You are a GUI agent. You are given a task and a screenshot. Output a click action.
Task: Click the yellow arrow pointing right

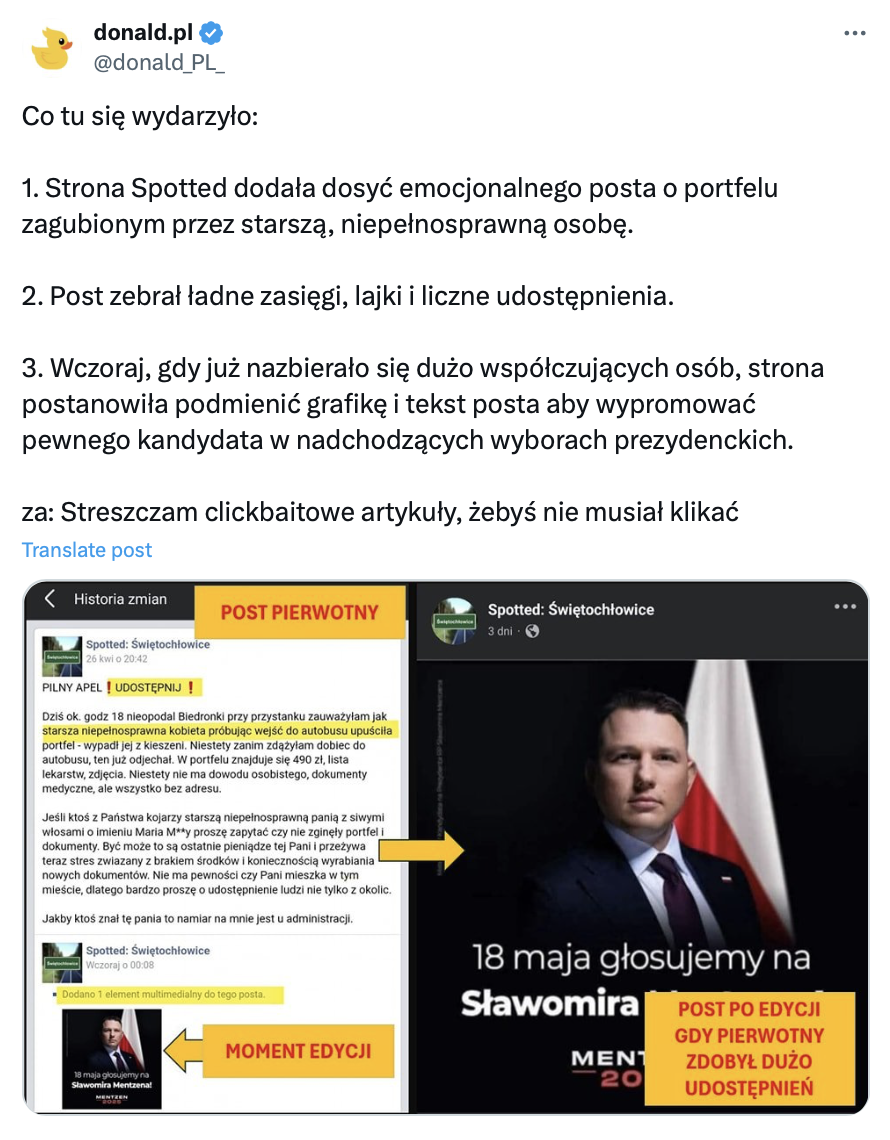(x=422, y=850)
